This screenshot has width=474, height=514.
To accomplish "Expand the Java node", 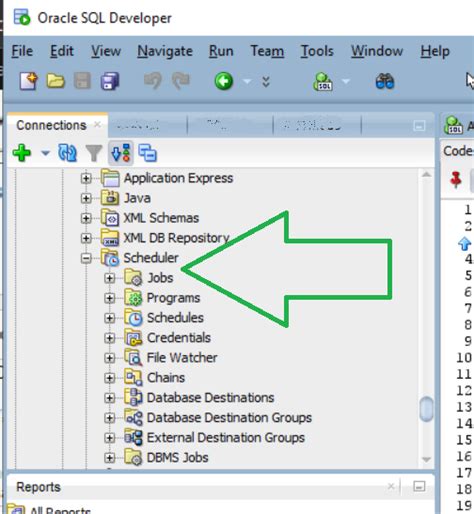I will tap(86, 198).
